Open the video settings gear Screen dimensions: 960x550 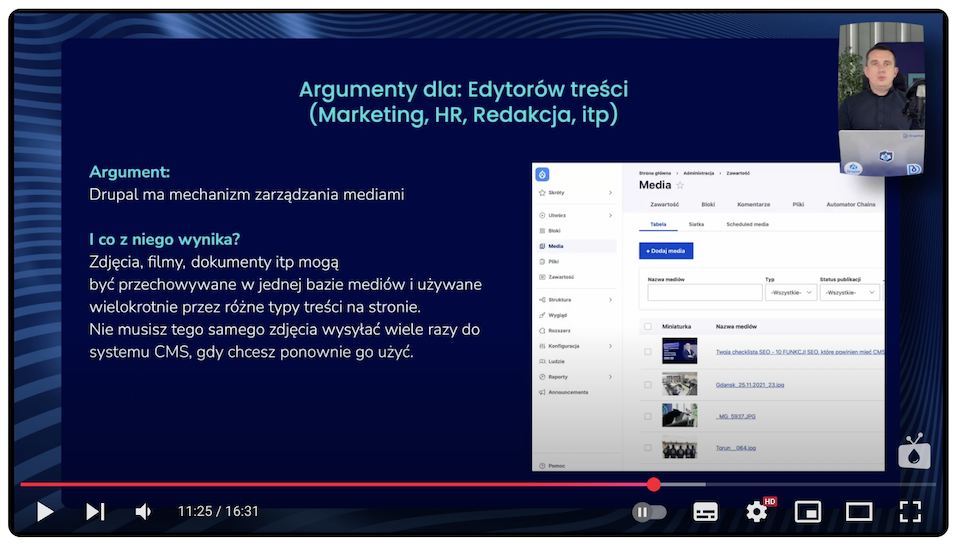[757, 511]
